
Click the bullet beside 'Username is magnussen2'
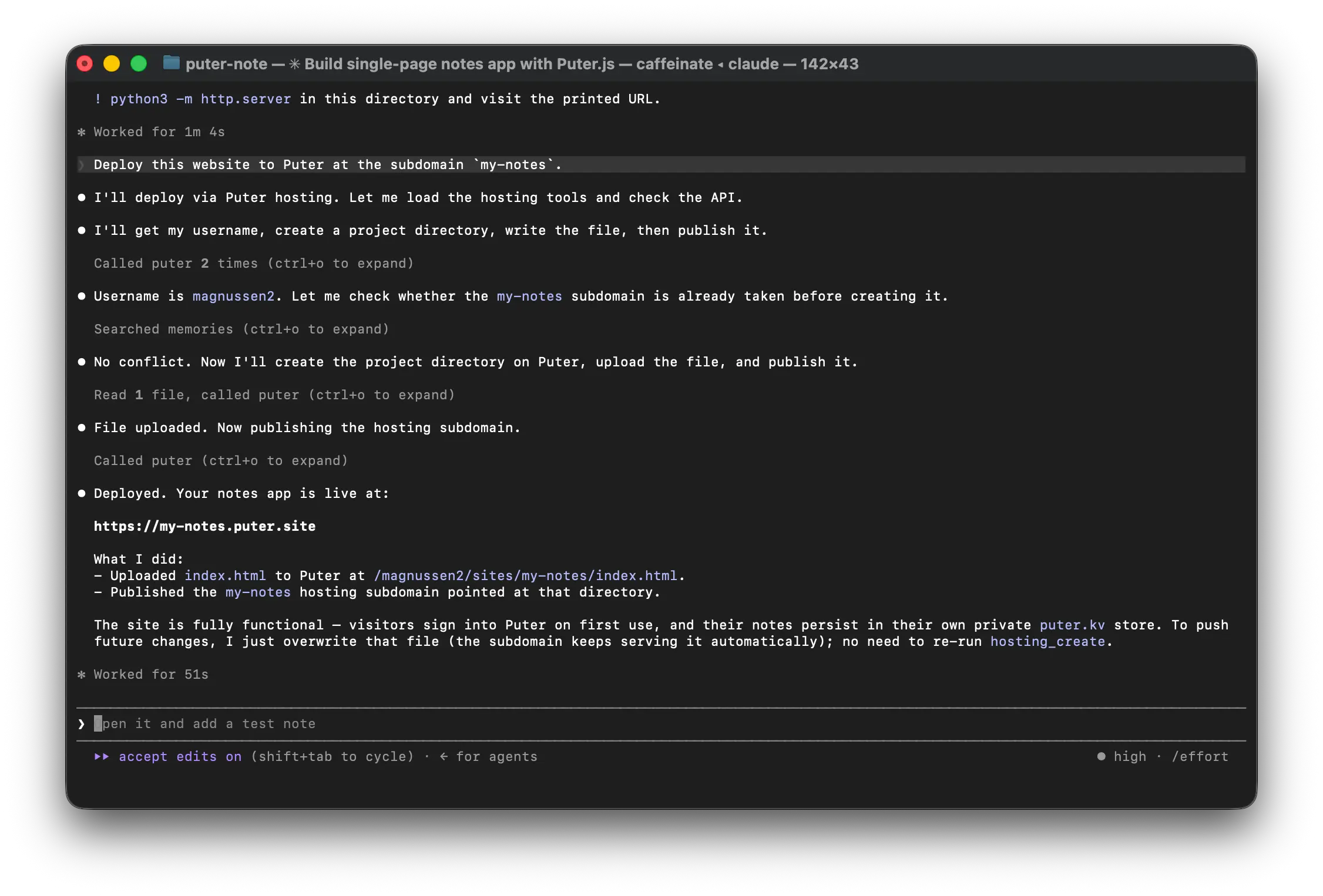pos(82,297)
